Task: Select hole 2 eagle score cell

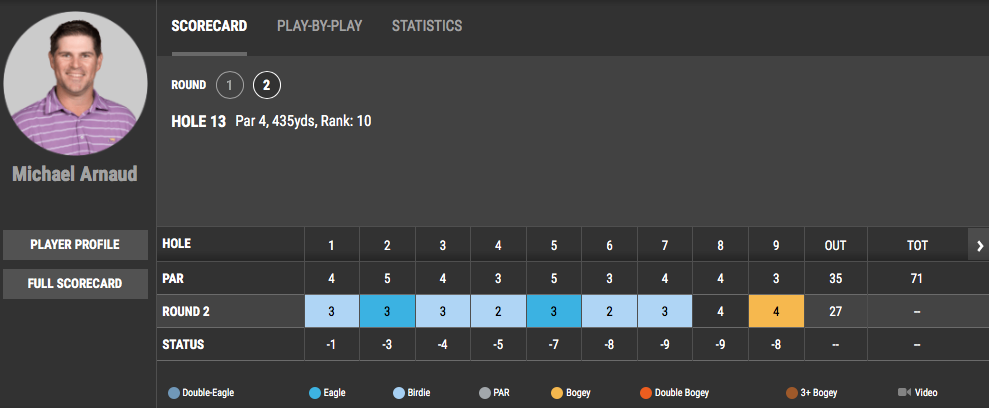Action: point(387,311)
